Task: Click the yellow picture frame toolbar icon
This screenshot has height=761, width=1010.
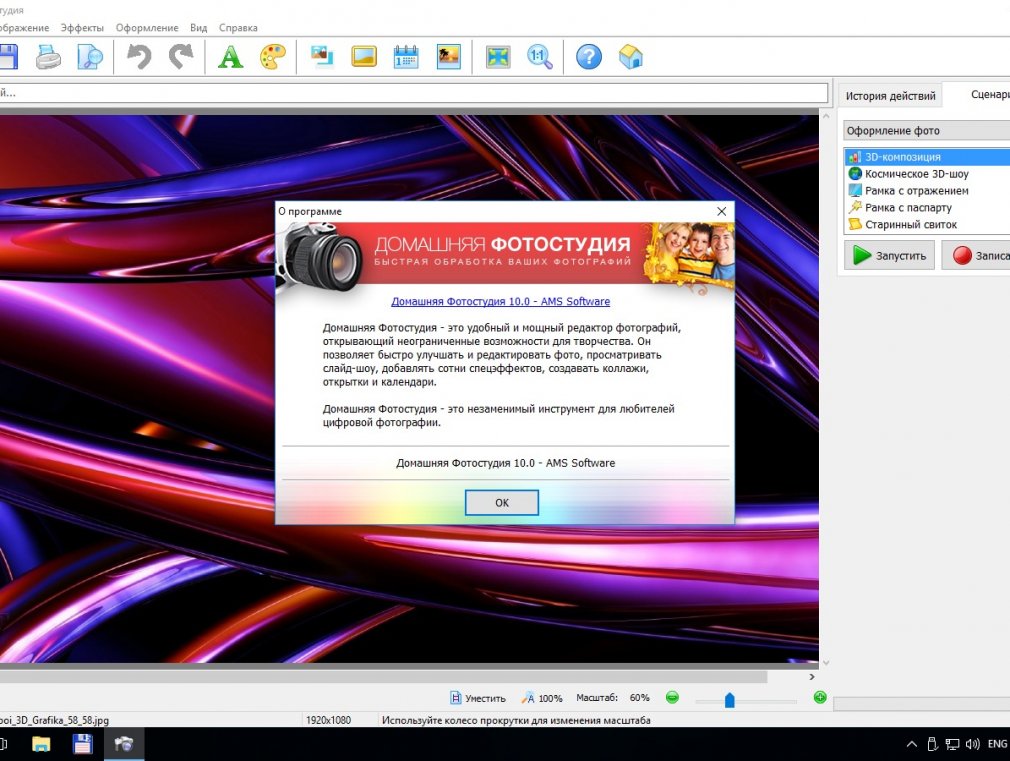Action: (x=364, y=57)
